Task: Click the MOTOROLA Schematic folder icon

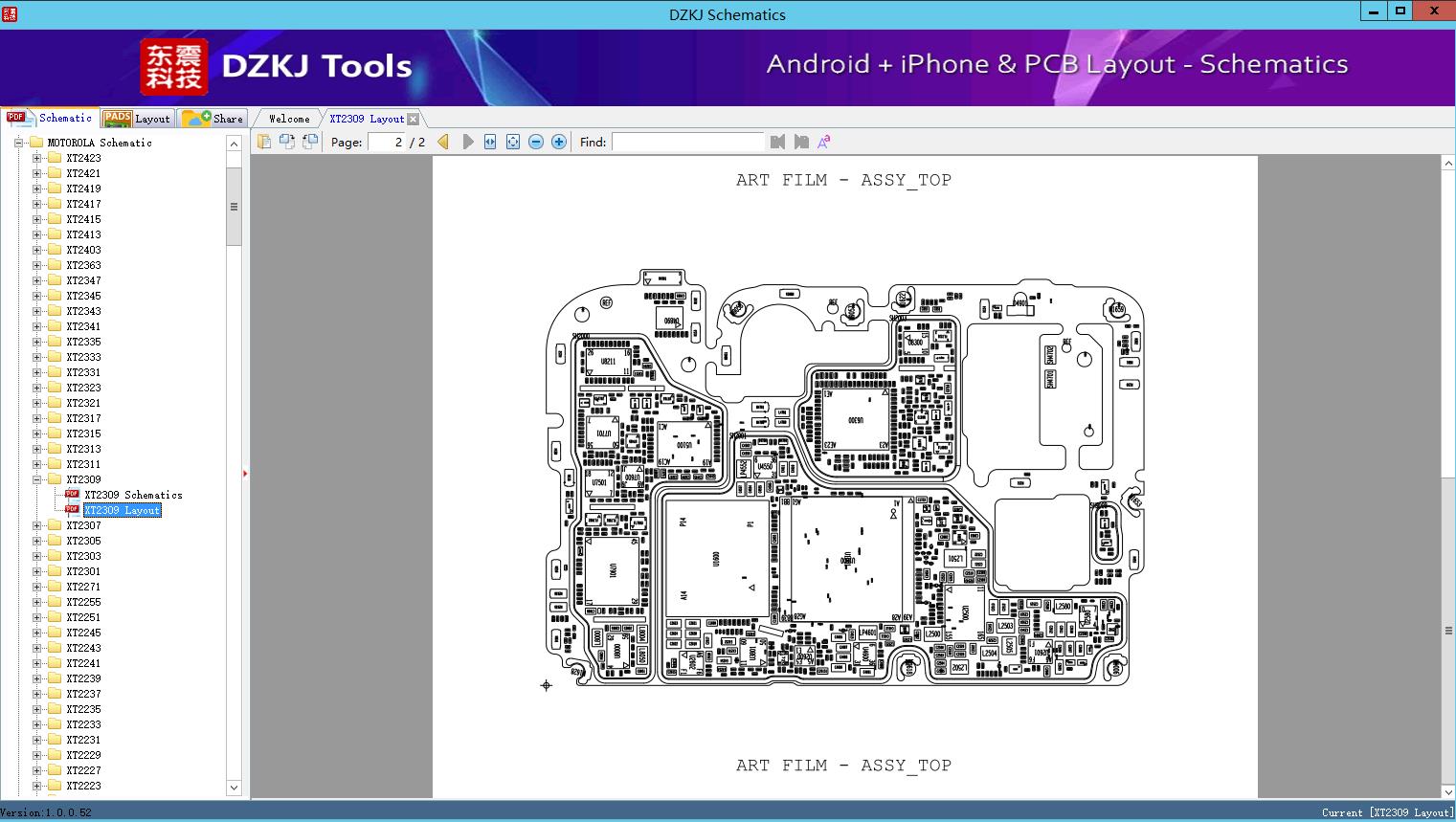Action: (36, 143)
